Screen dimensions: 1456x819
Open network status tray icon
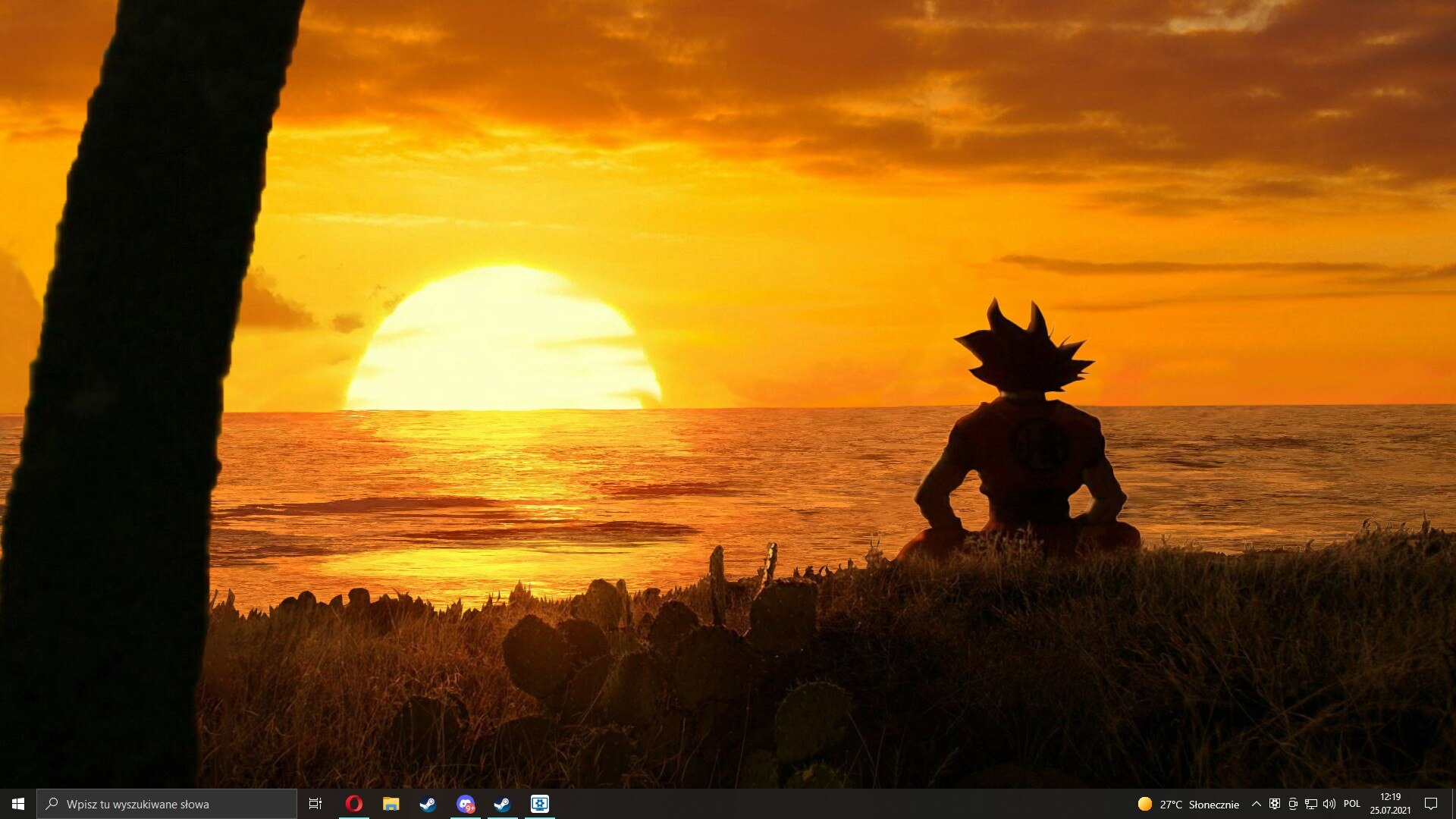(x=1310, y=804)
